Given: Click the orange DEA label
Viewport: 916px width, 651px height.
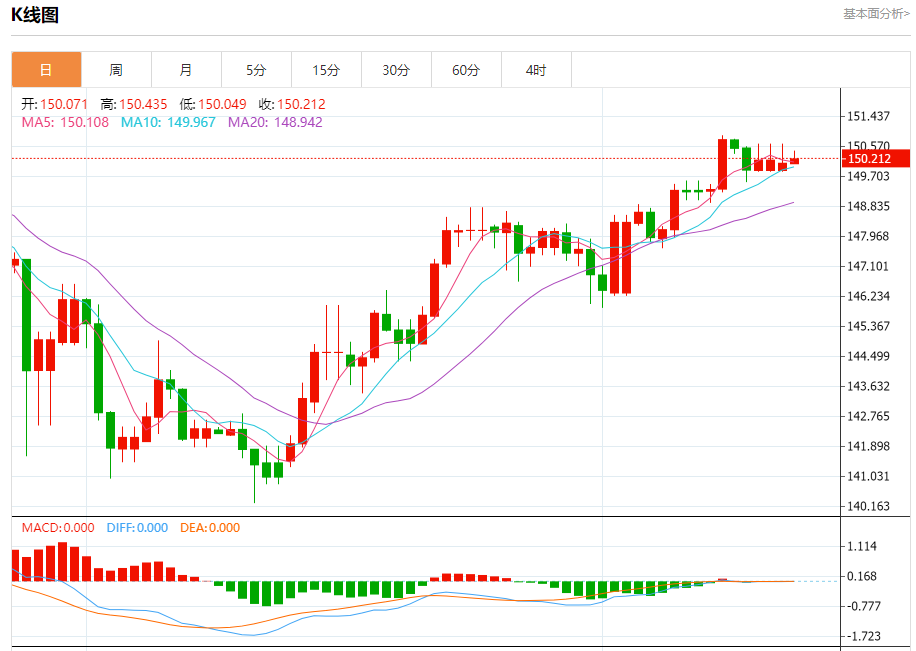Looking at the screenshot, I should (x=210, y=528).
